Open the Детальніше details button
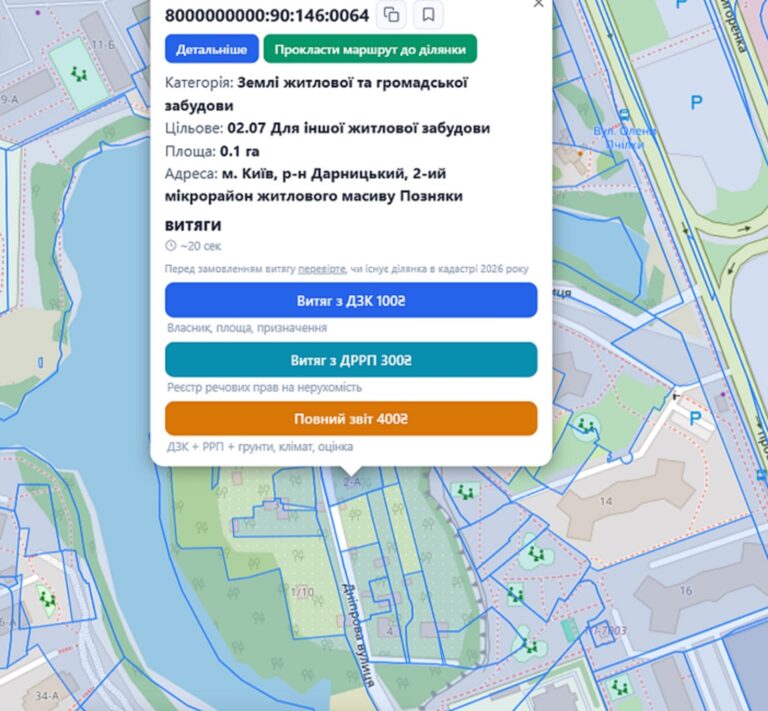 pyautogui.click(x=211, y=48)
